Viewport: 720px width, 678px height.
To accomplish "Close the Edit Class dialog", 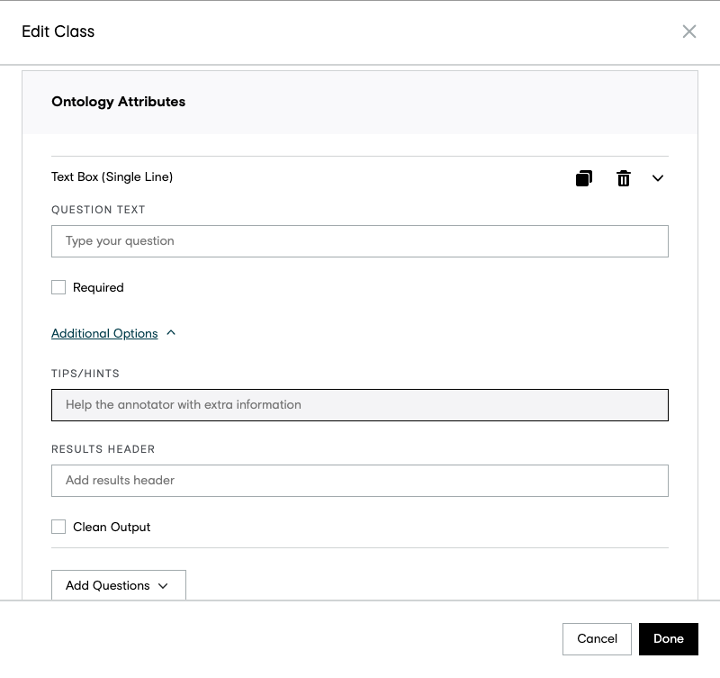I will pos(689,32).
